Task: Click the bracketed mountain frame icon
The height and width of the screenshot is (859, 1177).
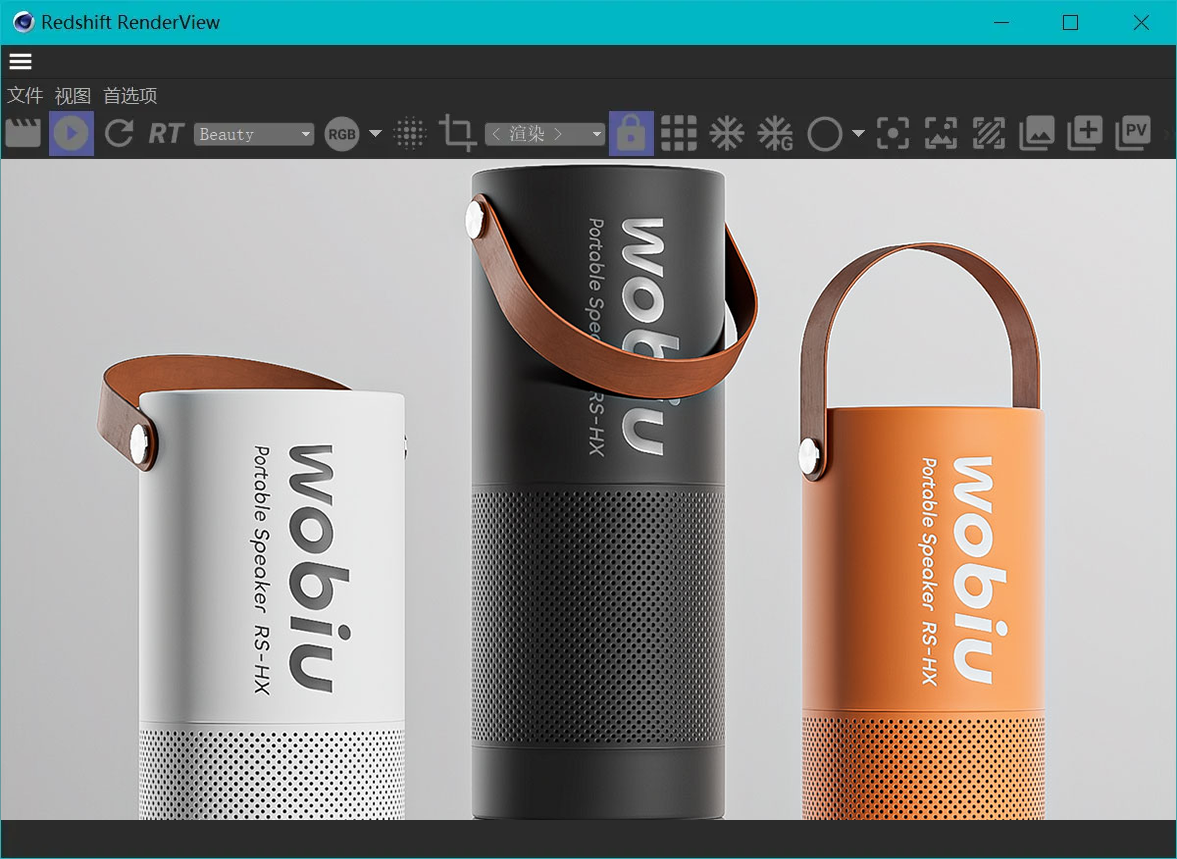Action: point(941,134)
